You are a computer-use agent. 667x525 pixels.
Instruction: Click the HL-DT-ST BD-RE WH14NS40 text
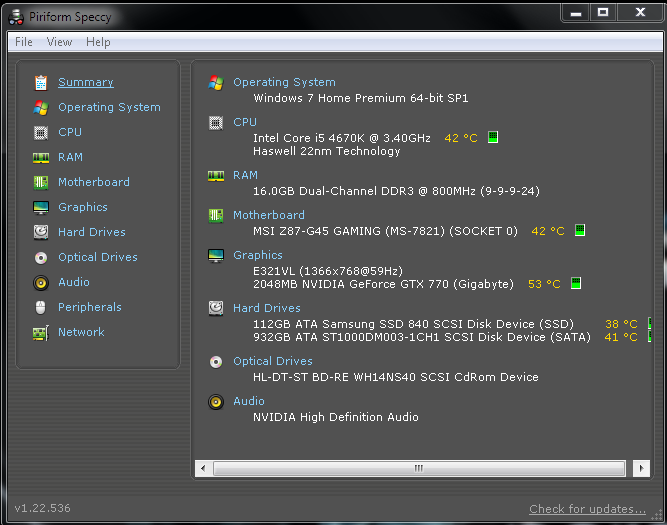(x=396, y=377)
